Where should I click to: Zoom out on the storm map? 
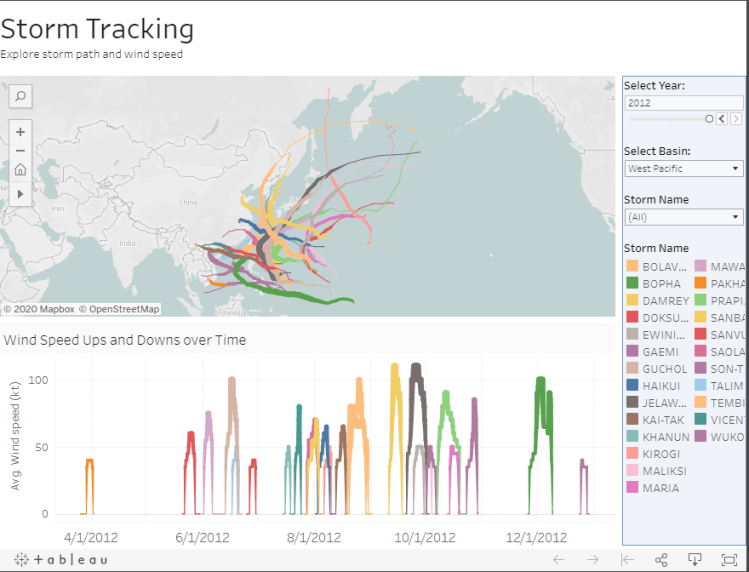coord(20,150)
